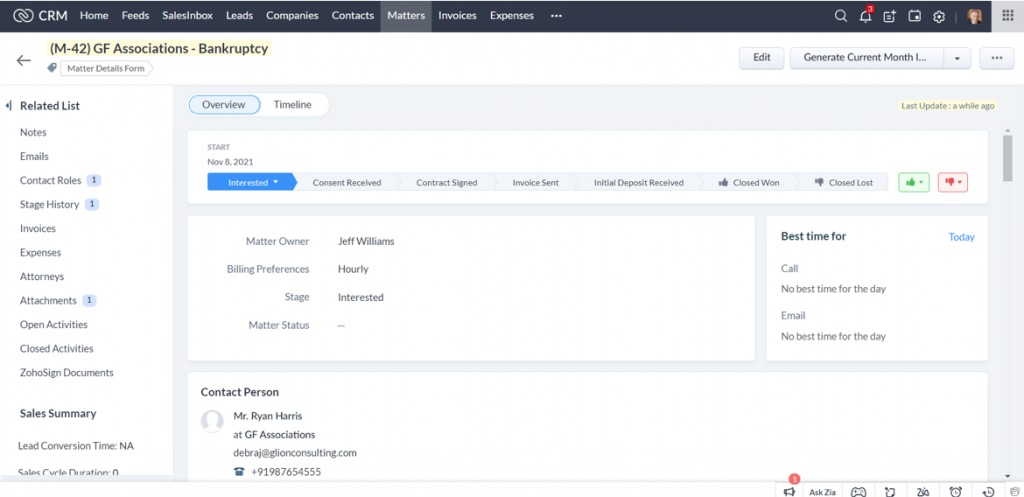The width and height of the screenshot is (1024, 497).
Task: Open the Interested stage dropdown
Action: coord(276,182)
